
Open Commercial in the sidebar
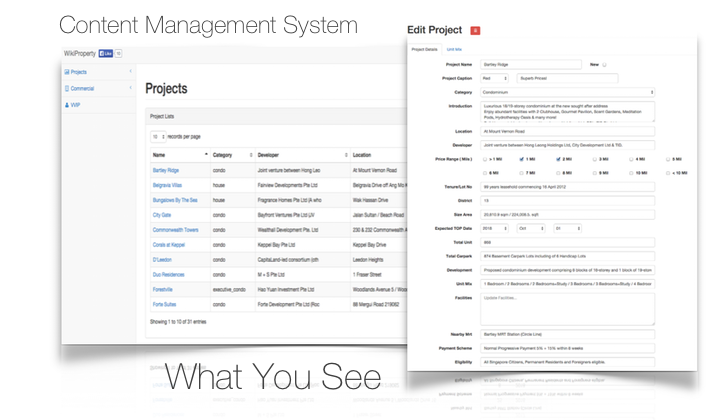click(82, 88)
